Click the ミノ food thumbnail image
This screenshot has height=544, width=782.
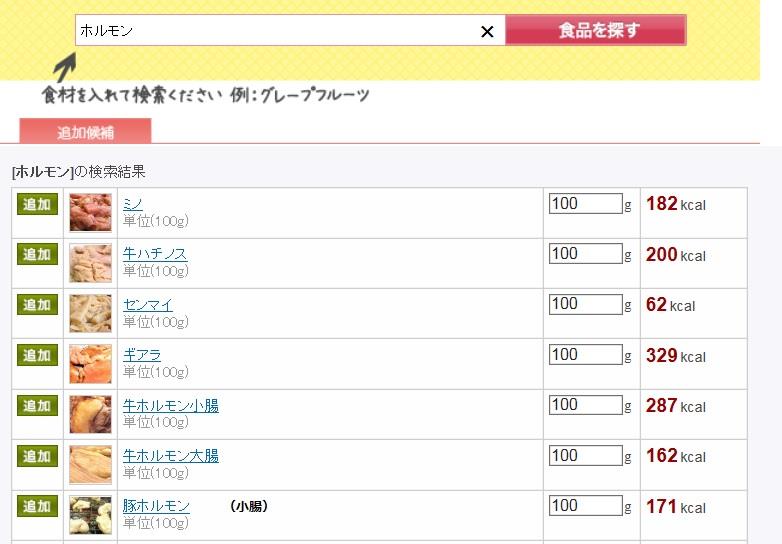90,212
